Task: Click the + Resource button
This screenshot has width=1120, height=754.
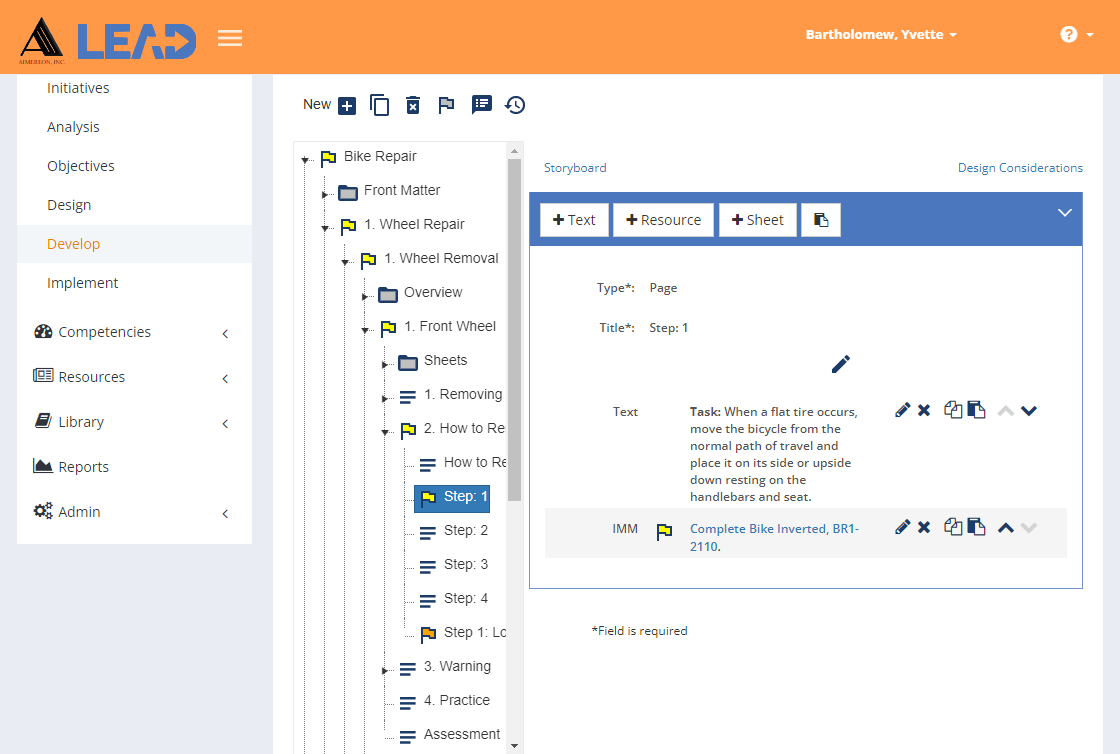Action: pos(664,220)
